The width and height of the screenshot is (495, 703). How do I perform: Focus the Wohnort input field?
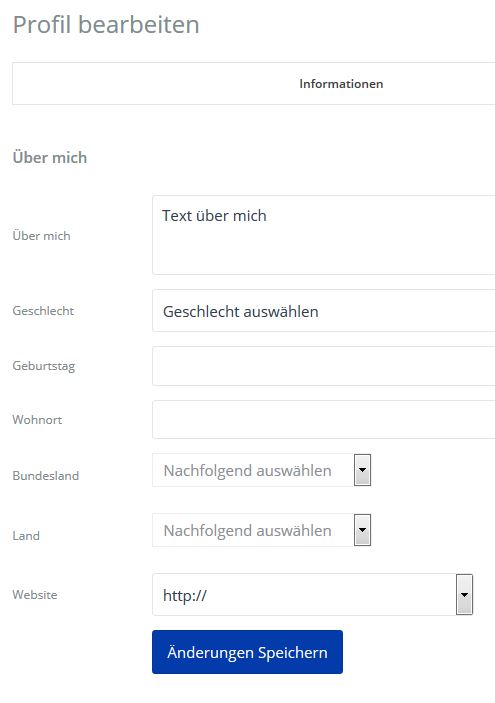(x=324, y=420)
